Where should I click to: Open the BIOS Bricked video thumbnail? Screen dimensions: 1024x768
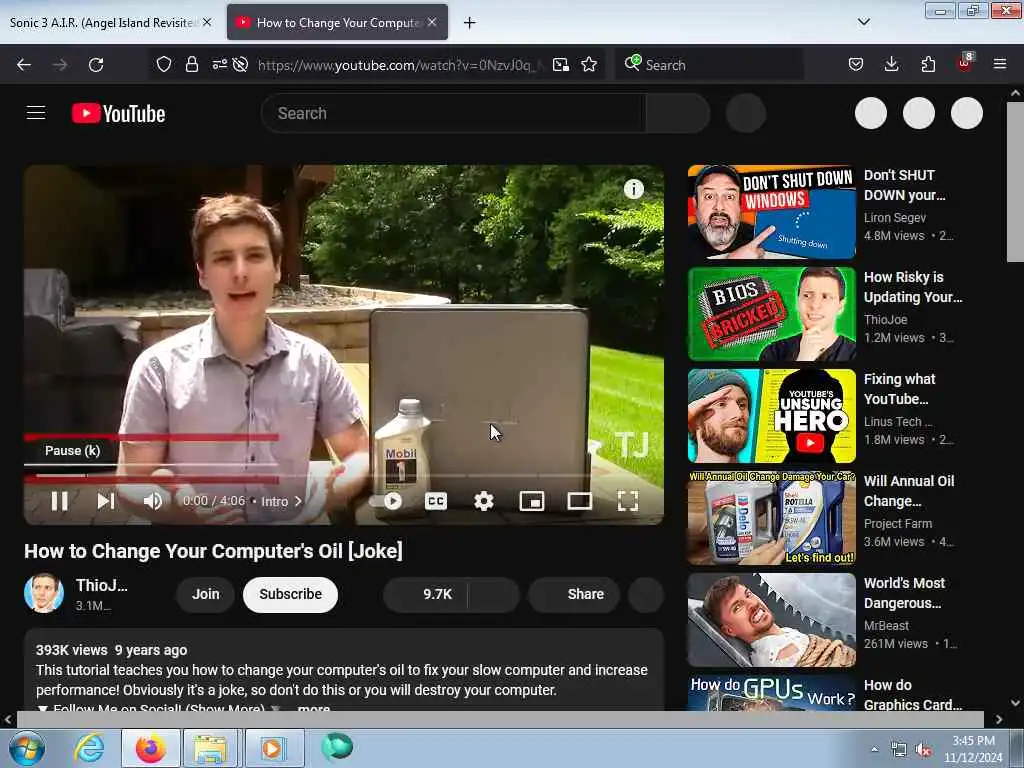(x=771, y=314)
